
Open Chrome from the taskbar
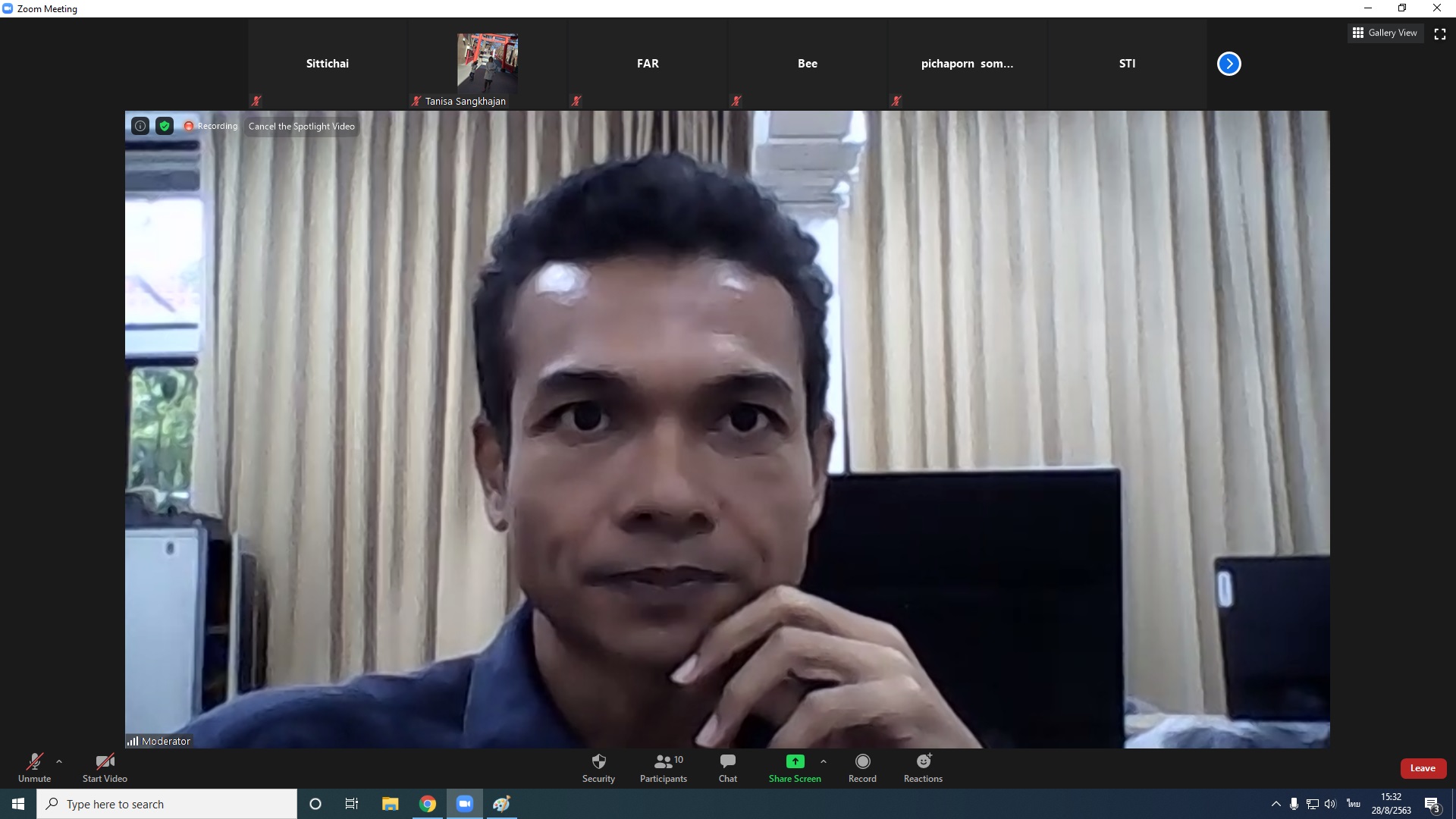[428, 804]
